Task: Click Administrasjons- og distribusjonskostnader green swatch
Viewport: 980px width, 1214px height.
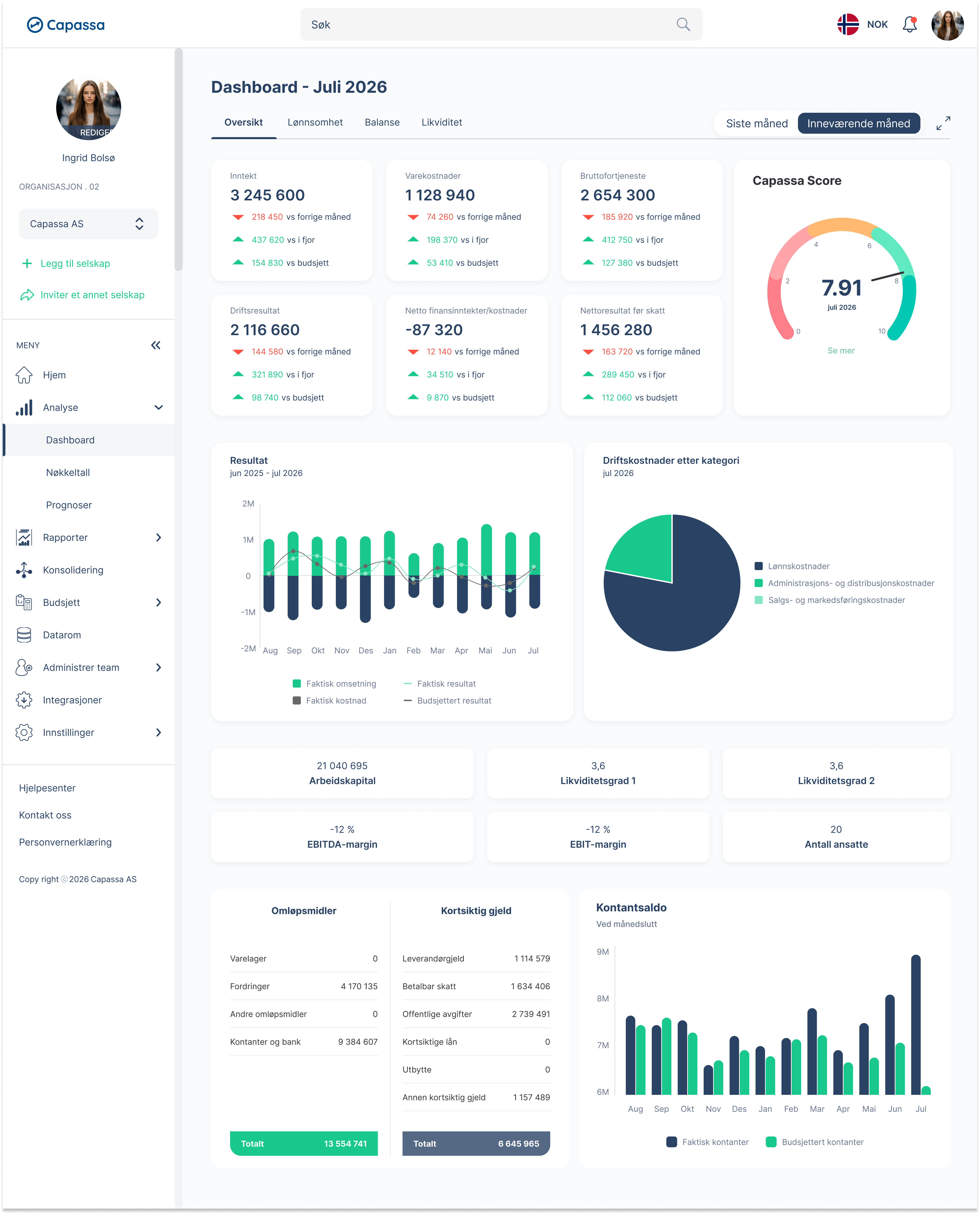Action: 758,583
